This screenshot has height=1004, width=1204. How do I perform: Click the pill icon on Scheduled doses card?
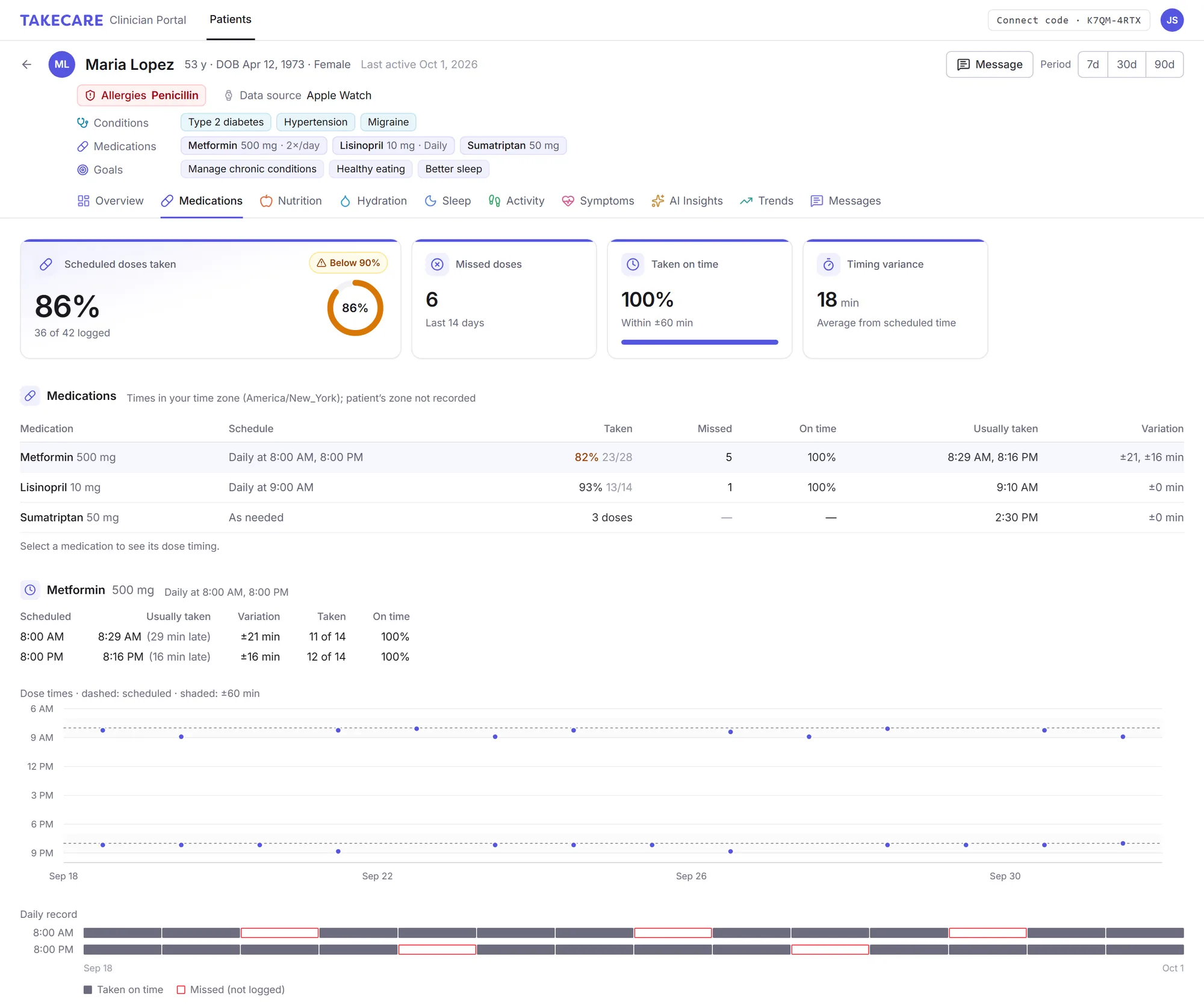46,264
